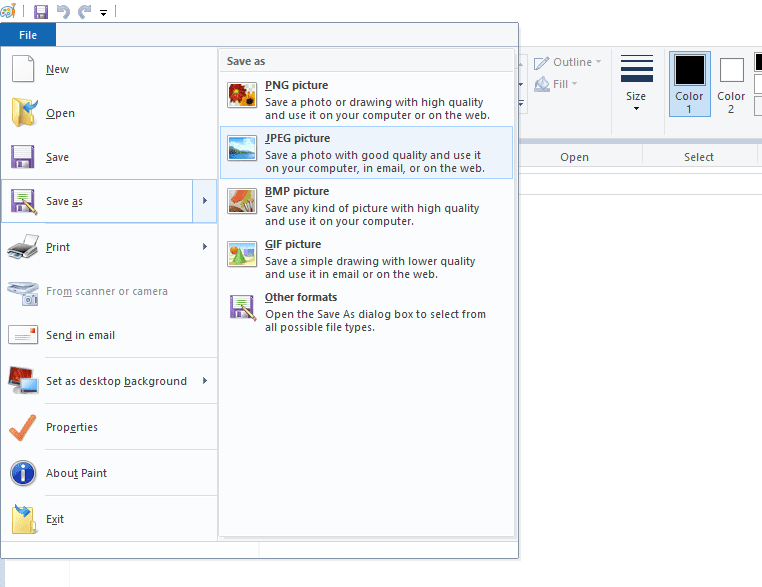Click the Paint application icon in title bar

click(8, 11)
